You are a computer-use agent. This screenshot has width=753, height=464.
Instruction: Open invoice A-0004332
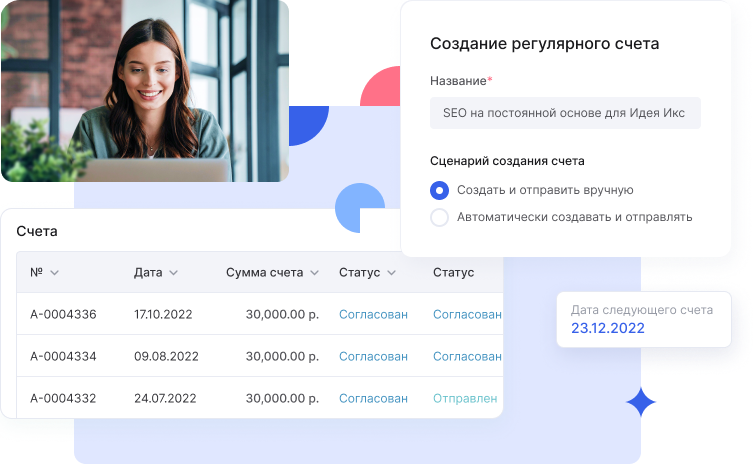(x=63, y=398)
